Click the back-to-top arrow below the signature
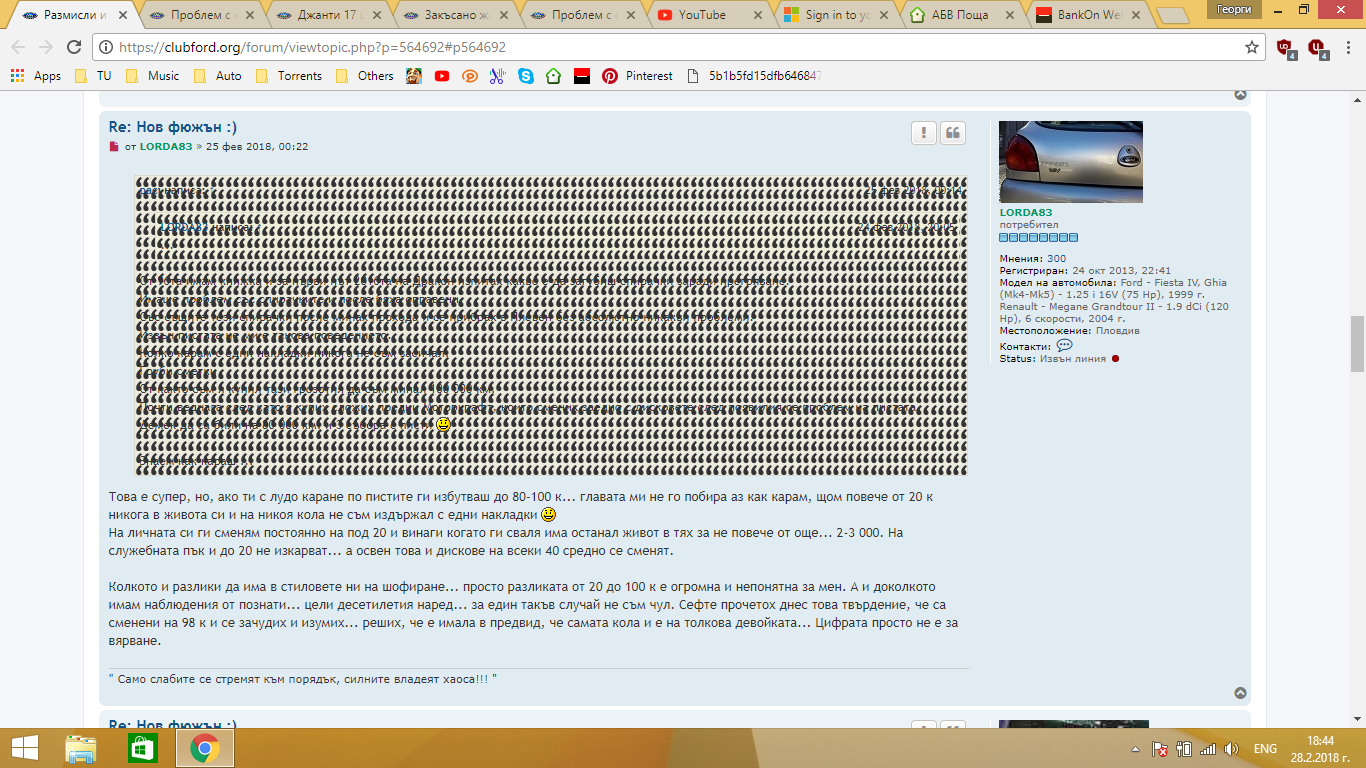This screenshot has height=768, width=1366. point(1240,693)
